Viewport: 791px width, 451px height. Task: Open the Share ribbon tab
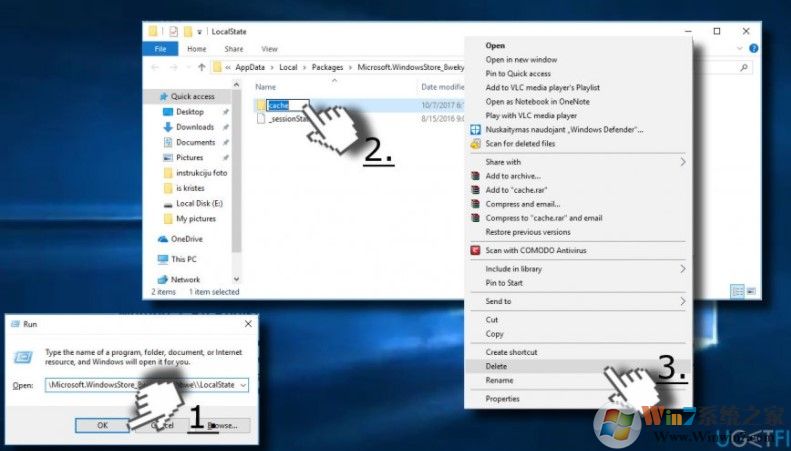click(x=234, y=49)
